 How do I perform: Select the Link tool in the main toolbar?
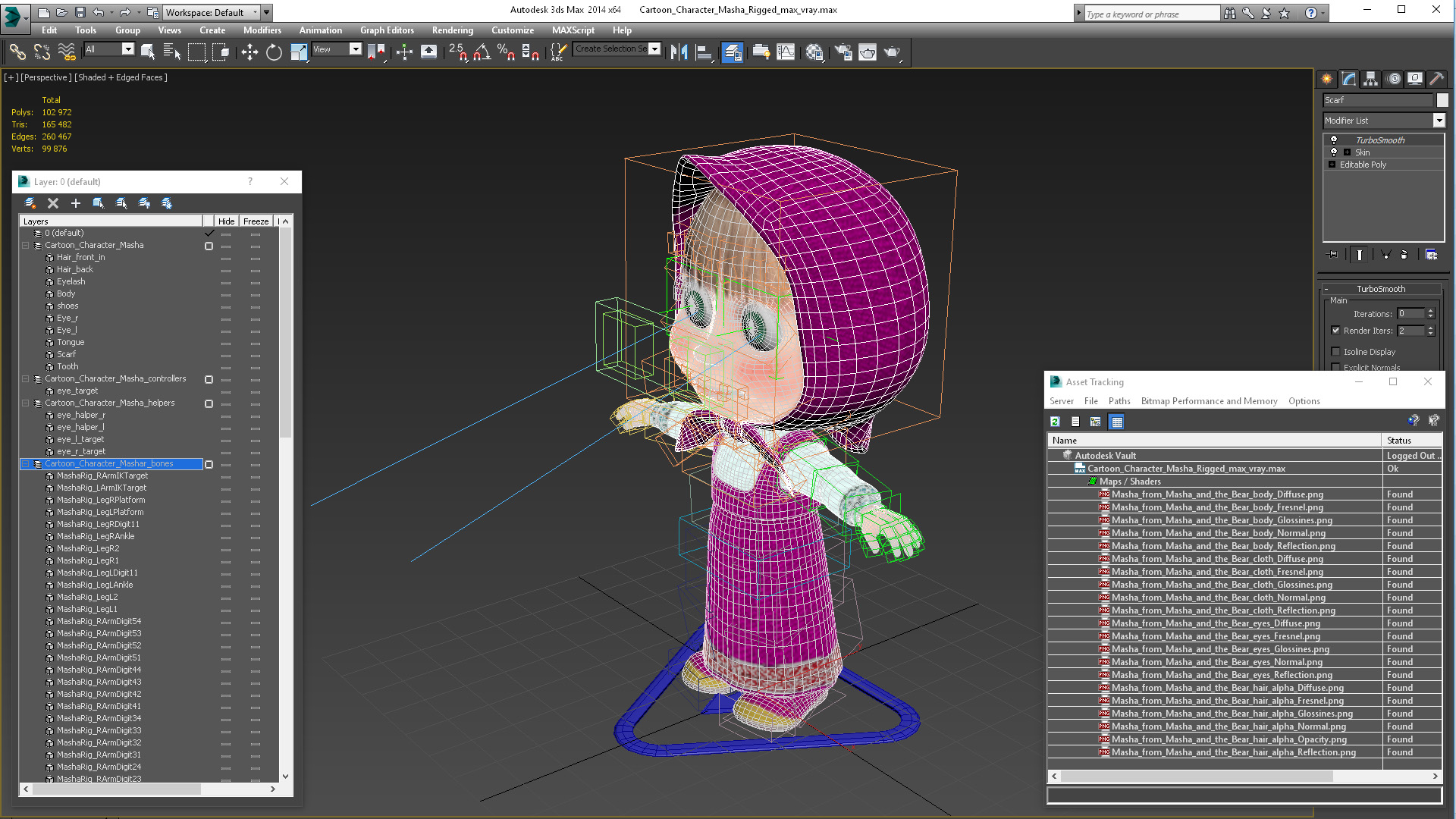(x=17, y=52)
